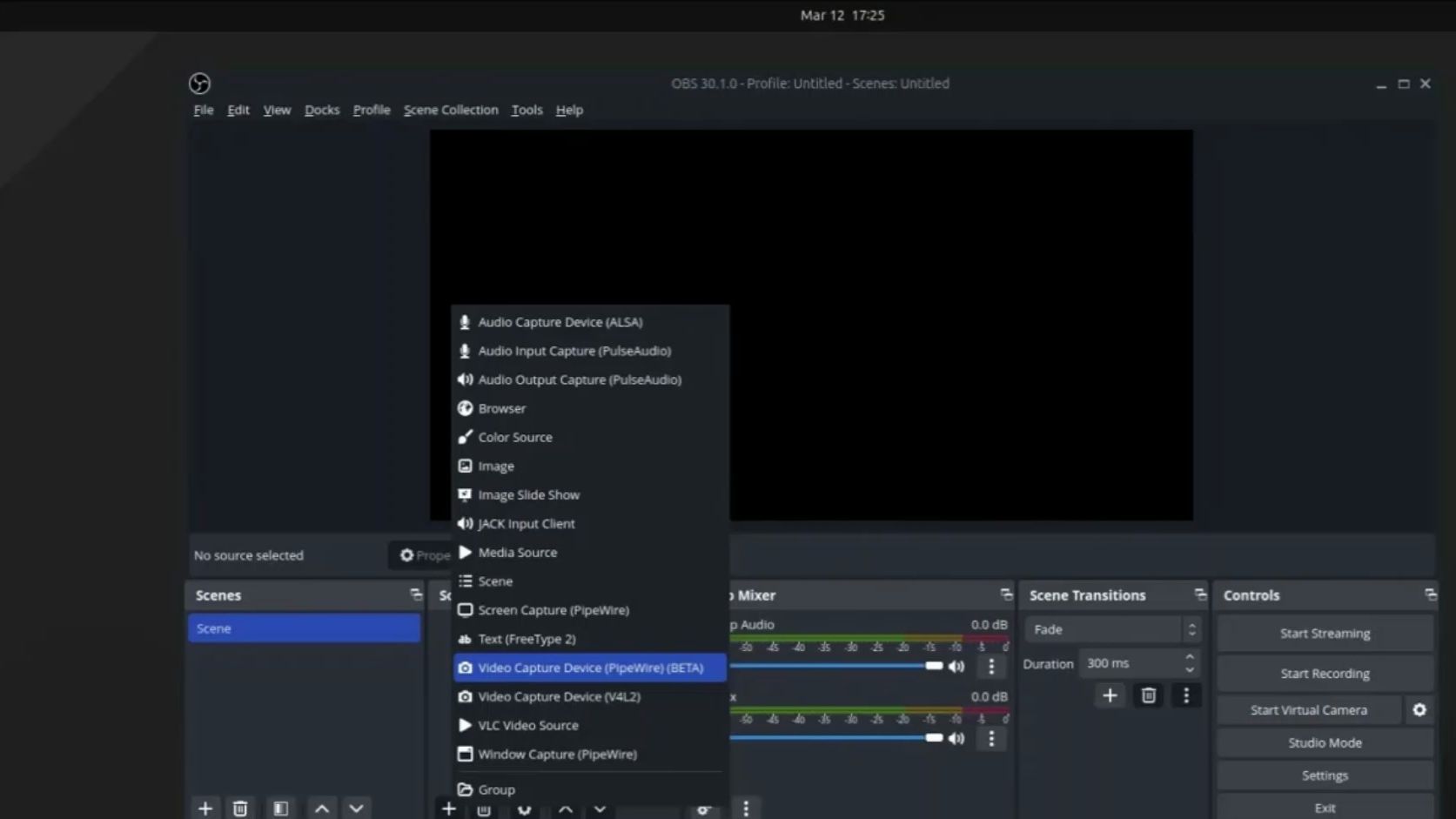This screenshot has height=819, width=1456.
Task: Open Start Virtual Camera settings gear icon
Action: point(1419,709)
